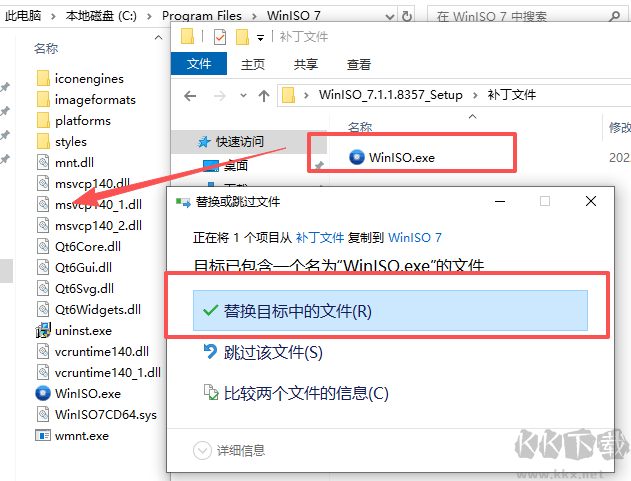Select WinISO.exe disc icon in WinISO 7 folder
Screen dimensions: 631x481
coord(43,393)
